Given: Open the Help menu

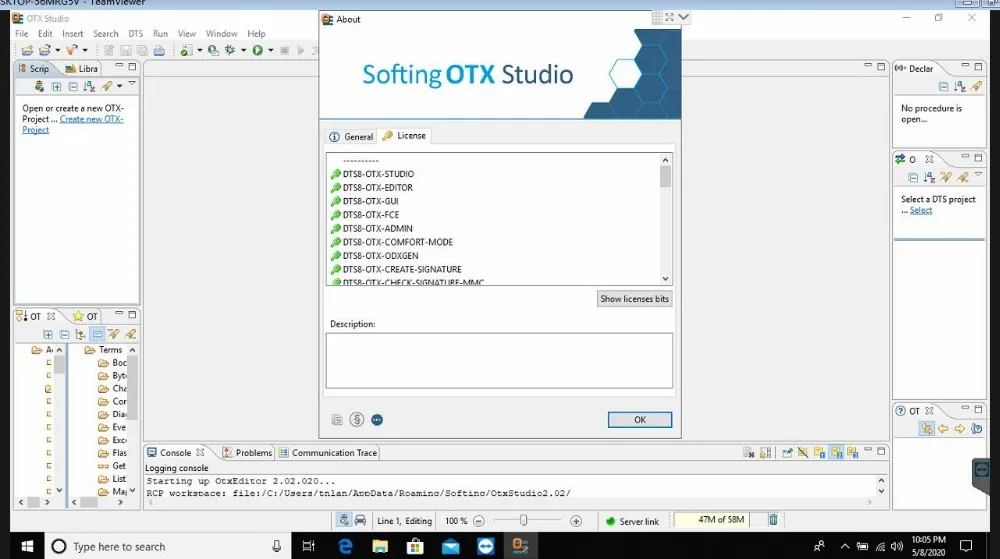Looking at the screenshot, I should click(256, 34).
